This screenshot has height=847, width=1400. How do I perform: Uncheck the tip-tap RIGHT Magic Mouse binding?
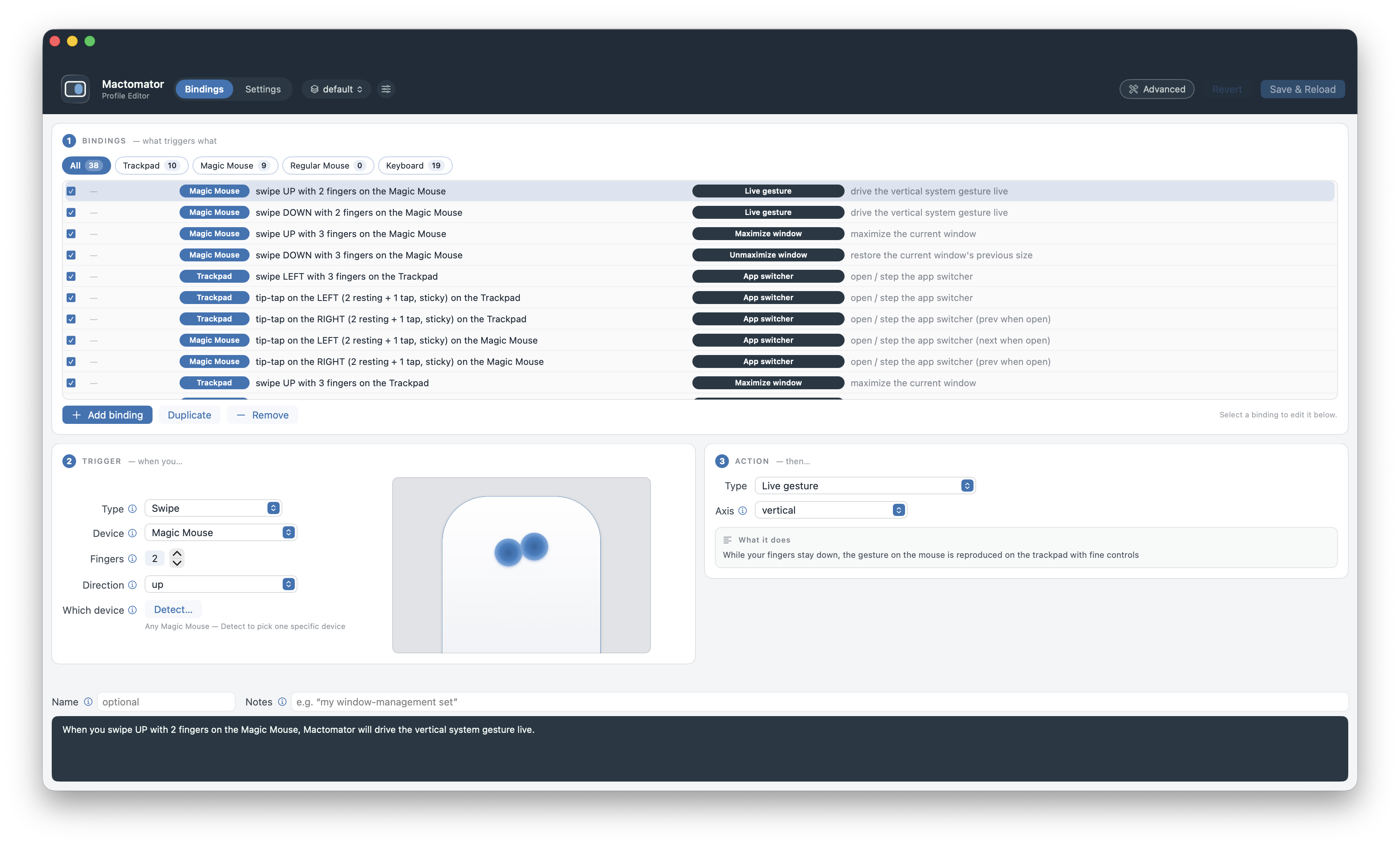pyautogui.click(x=71, y=361)
